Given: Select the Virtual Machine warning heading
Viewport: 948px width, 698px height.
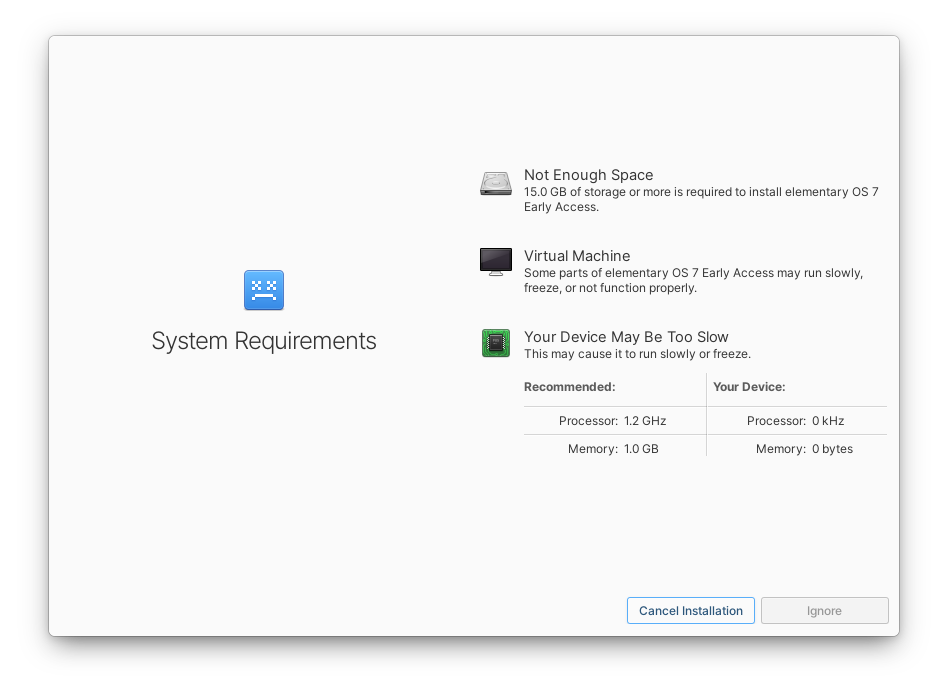Looking at the screenshot, I should (x=577, y=255).
